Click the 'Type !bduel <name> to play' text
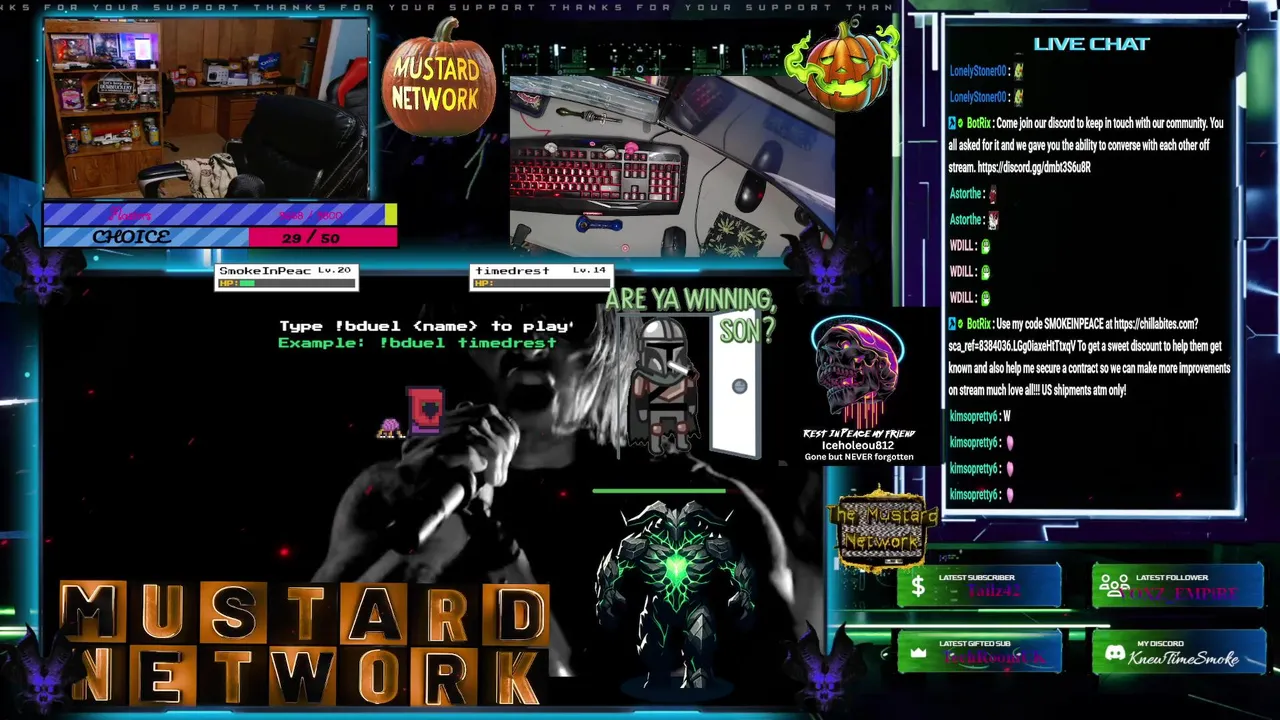 coord(426,326)
